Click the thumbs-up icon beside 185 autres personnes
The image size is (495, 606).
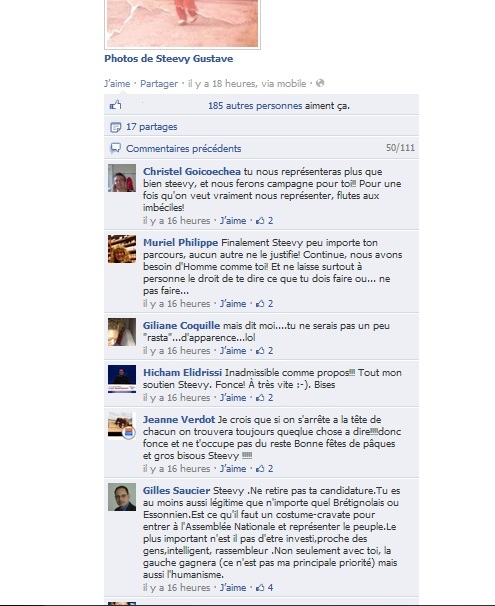coord(116,105)
